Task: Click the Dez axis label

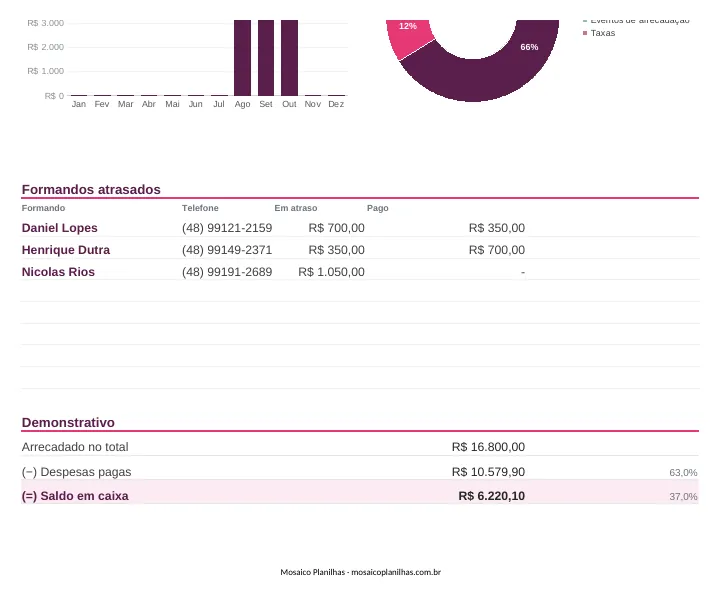Action: (336, 104)
